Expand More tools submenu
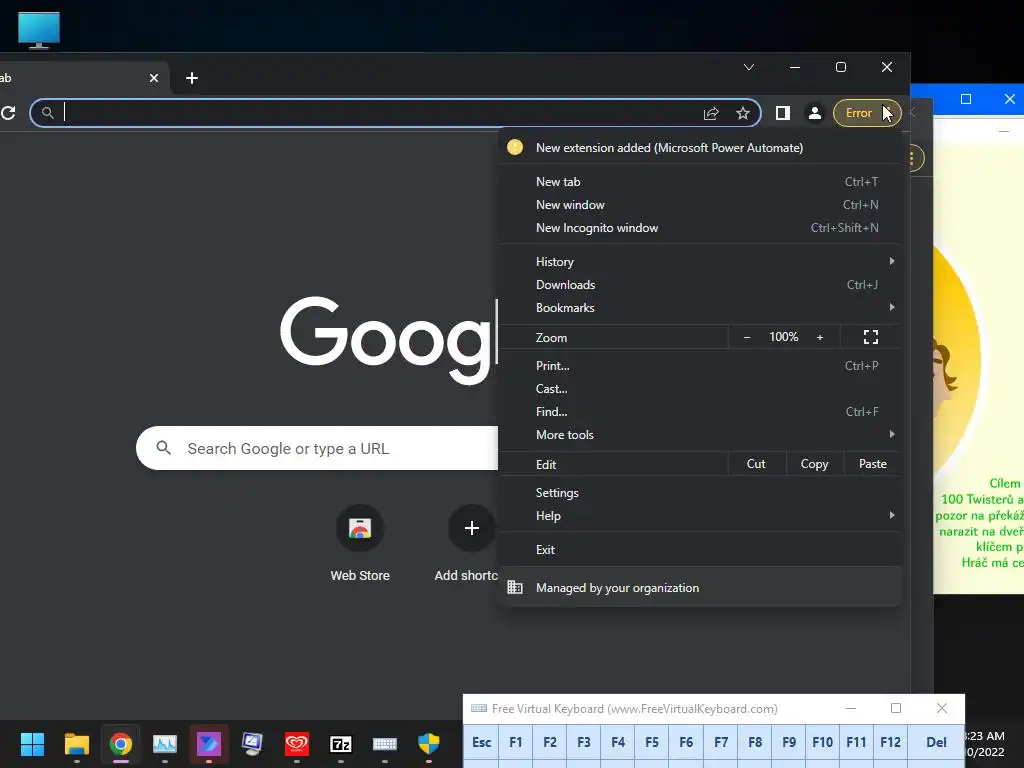Image resolution: width=1024 pixels, height=768 pixels. tap(700, 435)
